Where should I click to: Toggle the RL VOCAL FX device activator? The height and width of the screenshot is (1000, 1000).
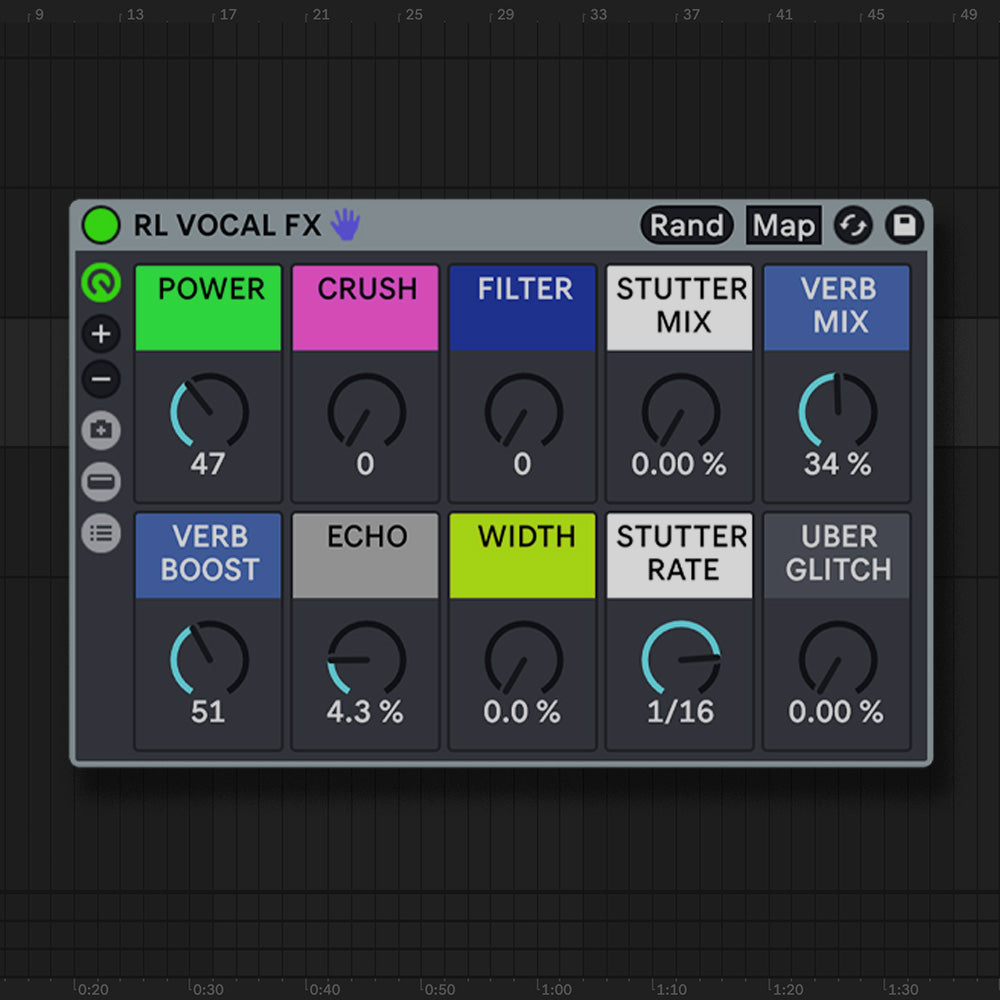100,226
